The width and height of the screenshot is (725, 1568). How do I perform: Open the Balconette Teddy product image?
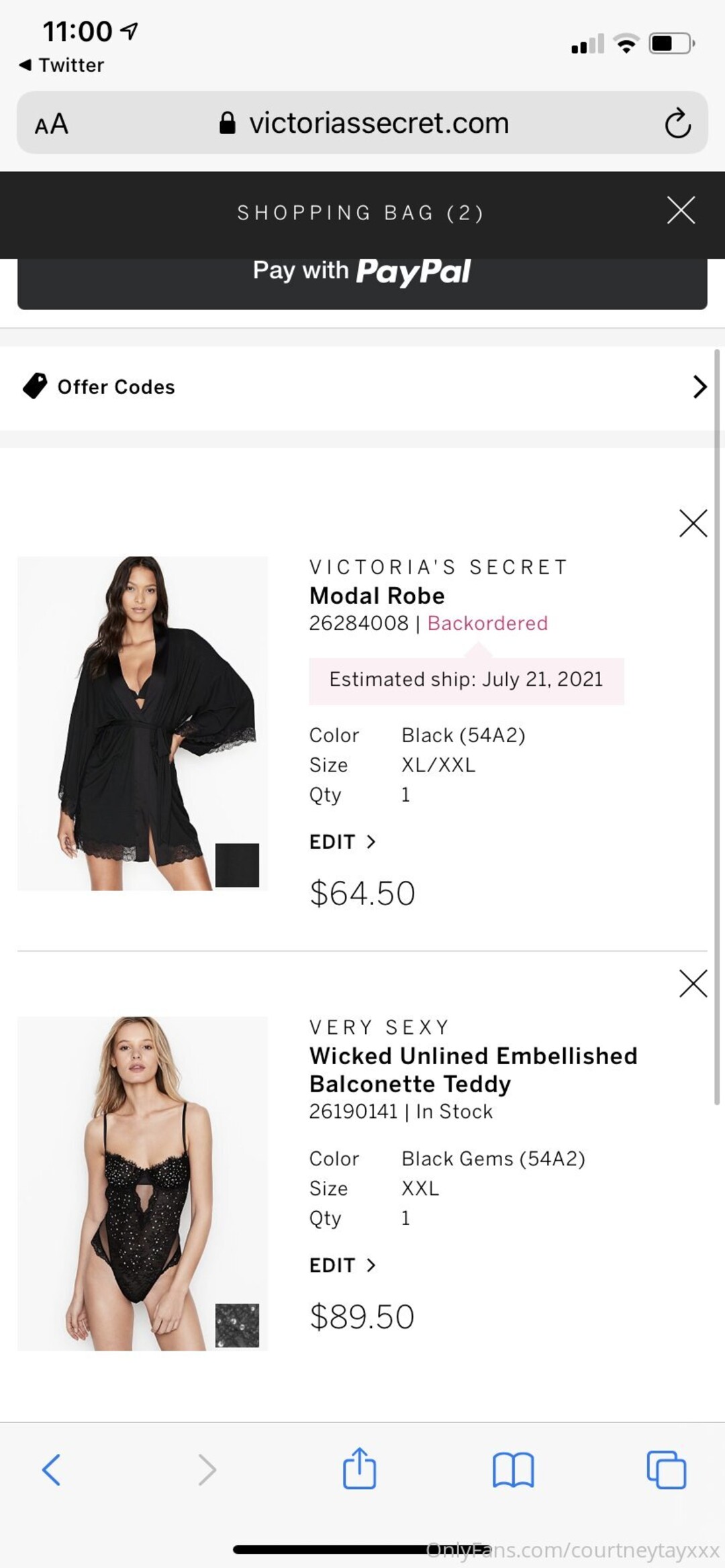142,1184
